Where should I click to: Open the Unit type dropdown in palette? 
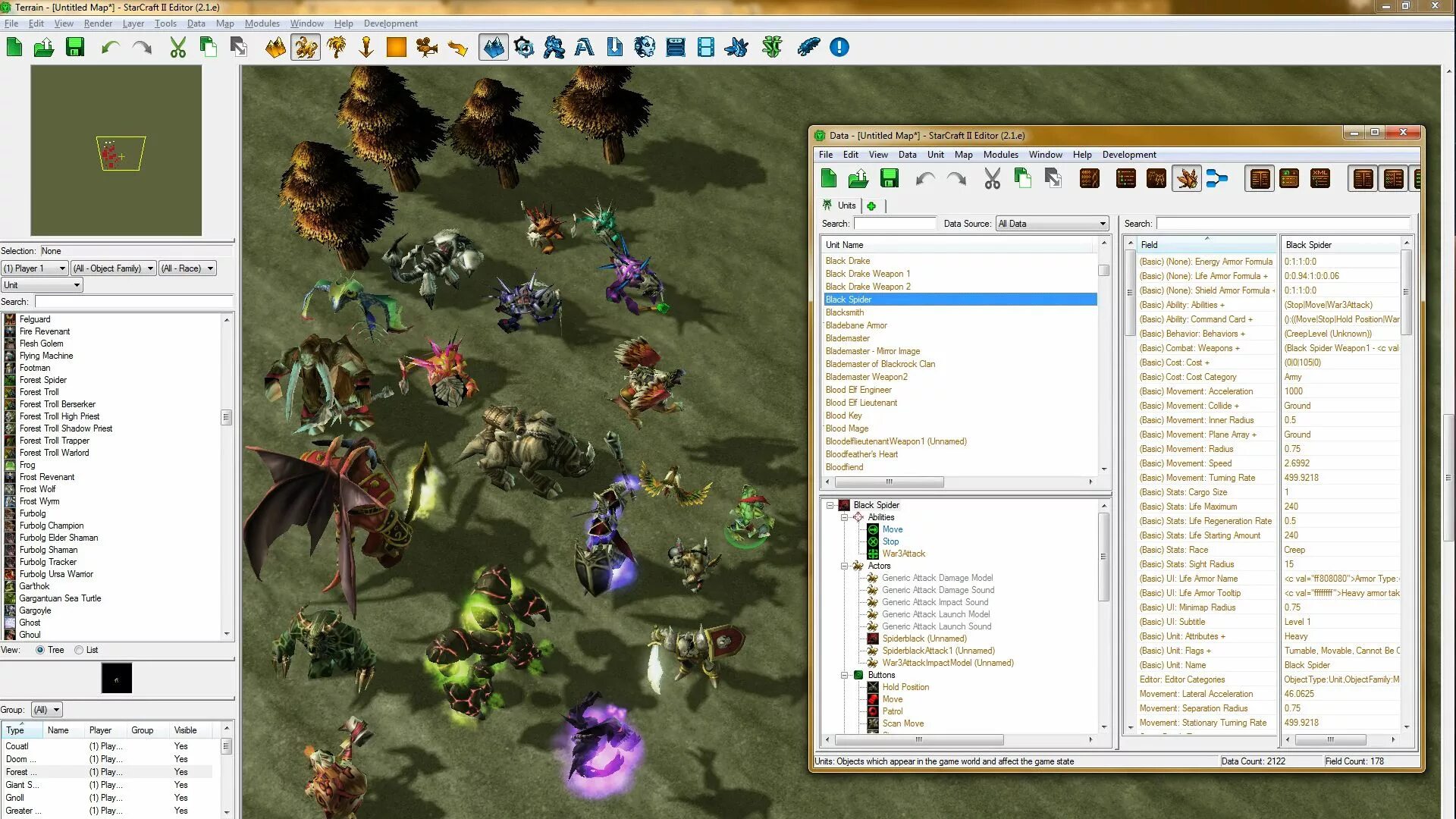tap(42, 285)
